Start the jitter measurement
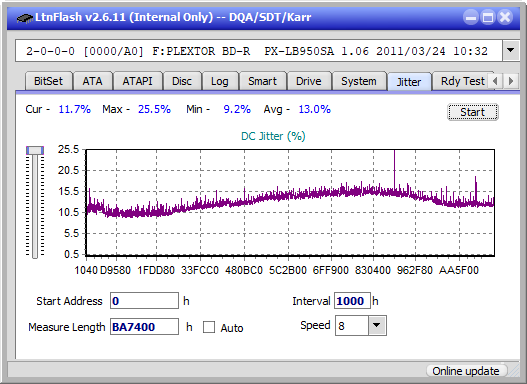 coord(473,112)
